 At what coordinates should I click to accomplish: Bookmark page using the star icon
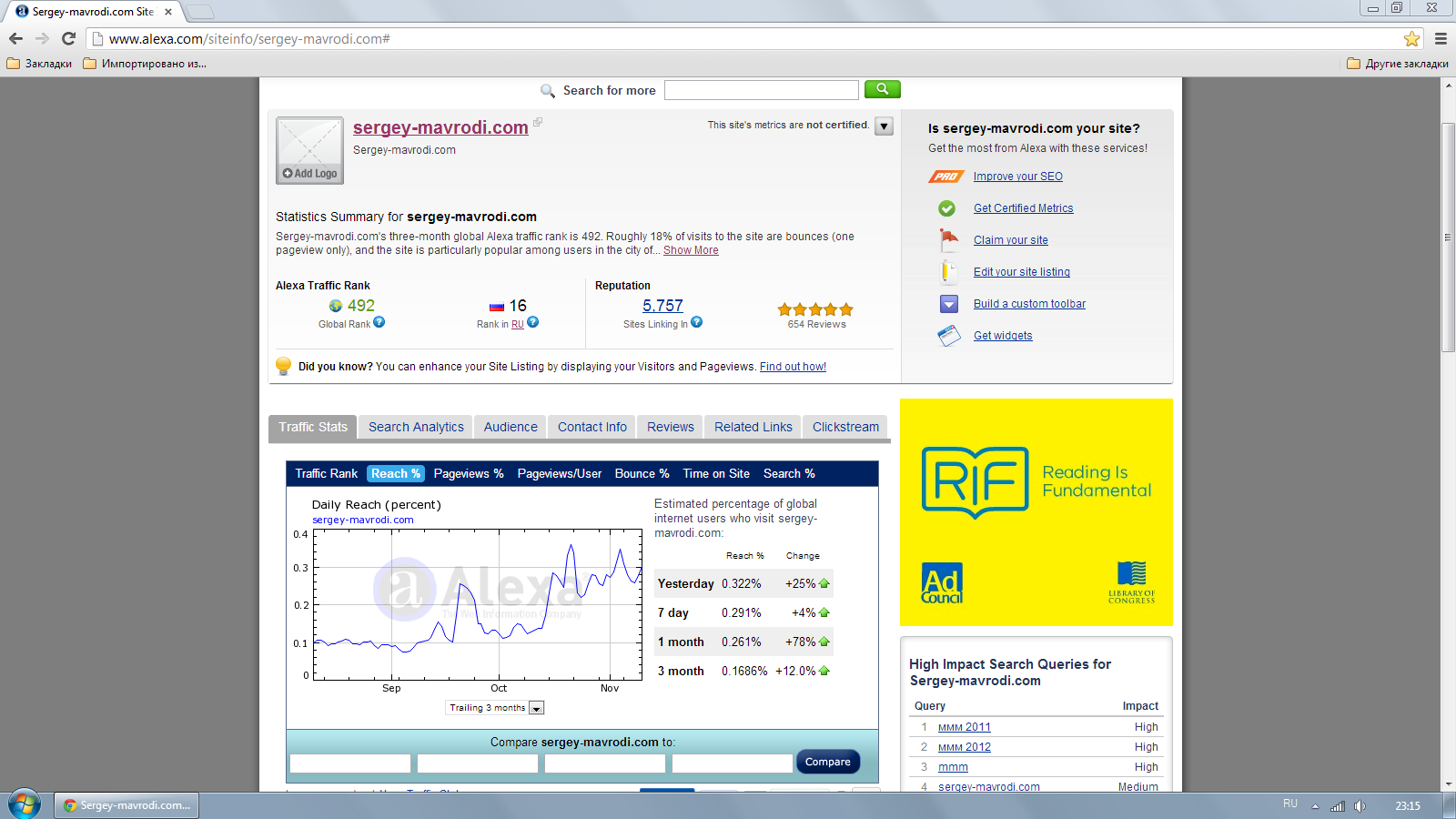click(1411, 38)
